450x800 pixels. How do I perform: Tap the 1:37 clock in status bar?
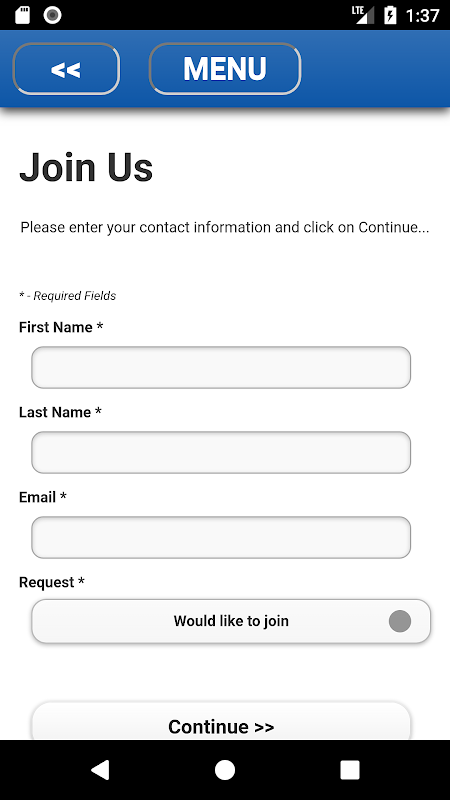coord(422,15)
